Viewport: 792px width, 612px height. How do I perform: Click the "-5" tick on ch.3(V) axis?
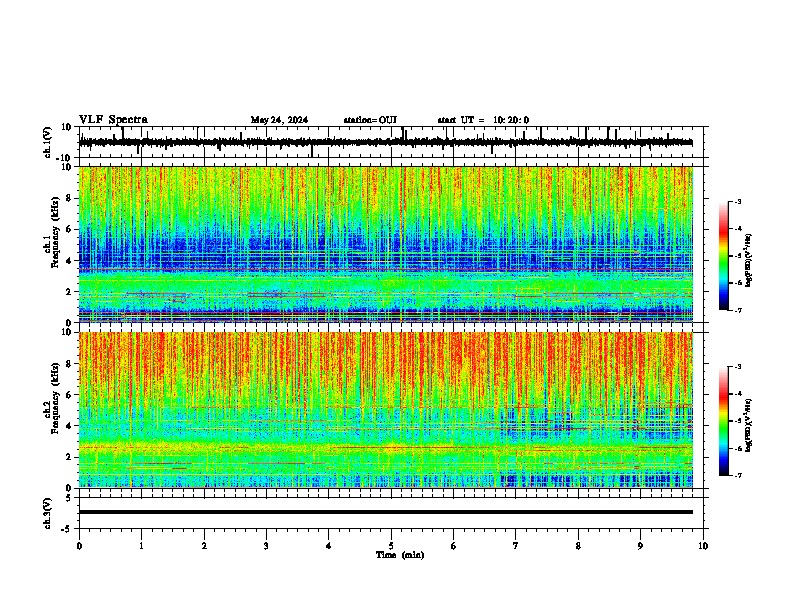(67, 529)
